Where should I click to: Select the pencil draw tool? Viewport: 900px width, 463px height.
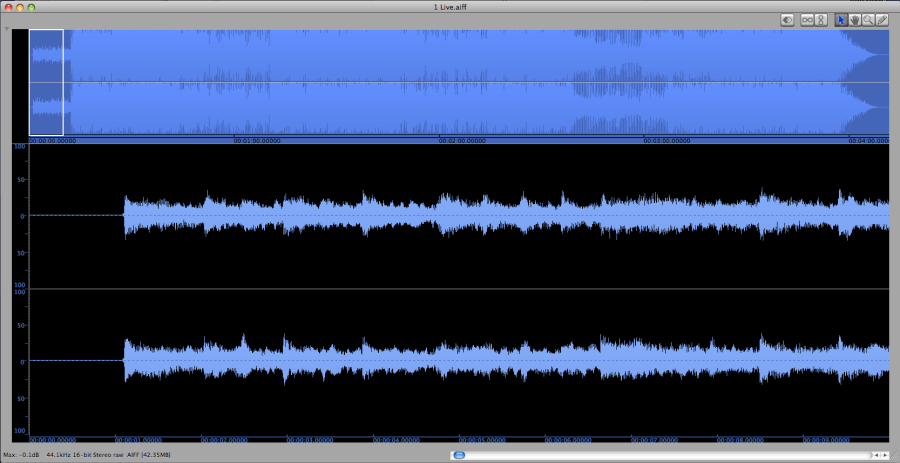click(882, 19)
